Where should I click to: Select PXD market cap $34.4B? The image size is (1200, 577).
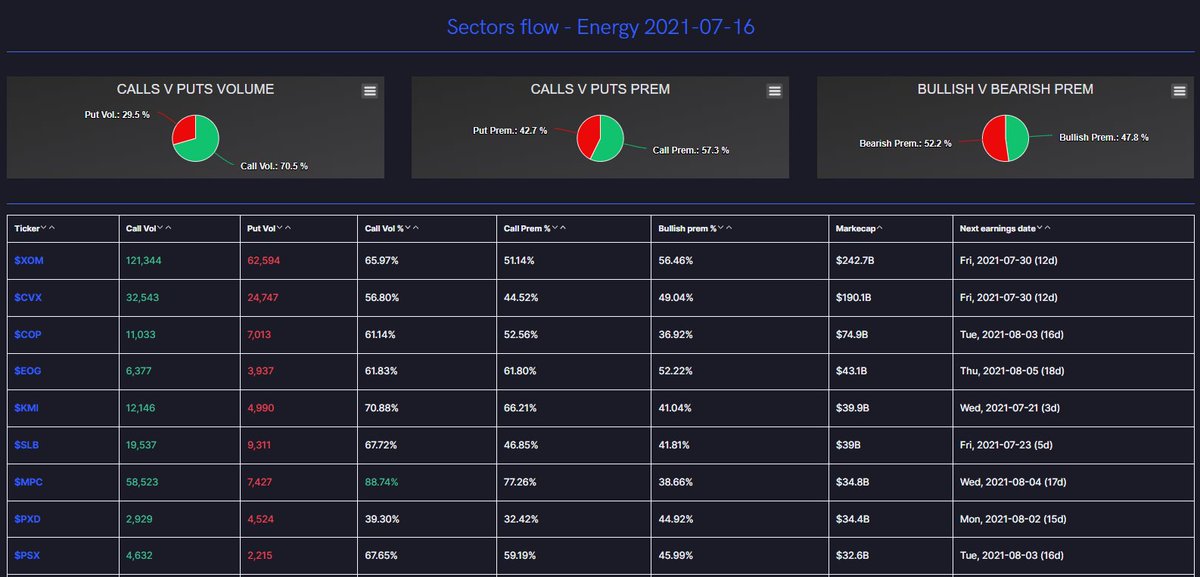click(853, 519)
